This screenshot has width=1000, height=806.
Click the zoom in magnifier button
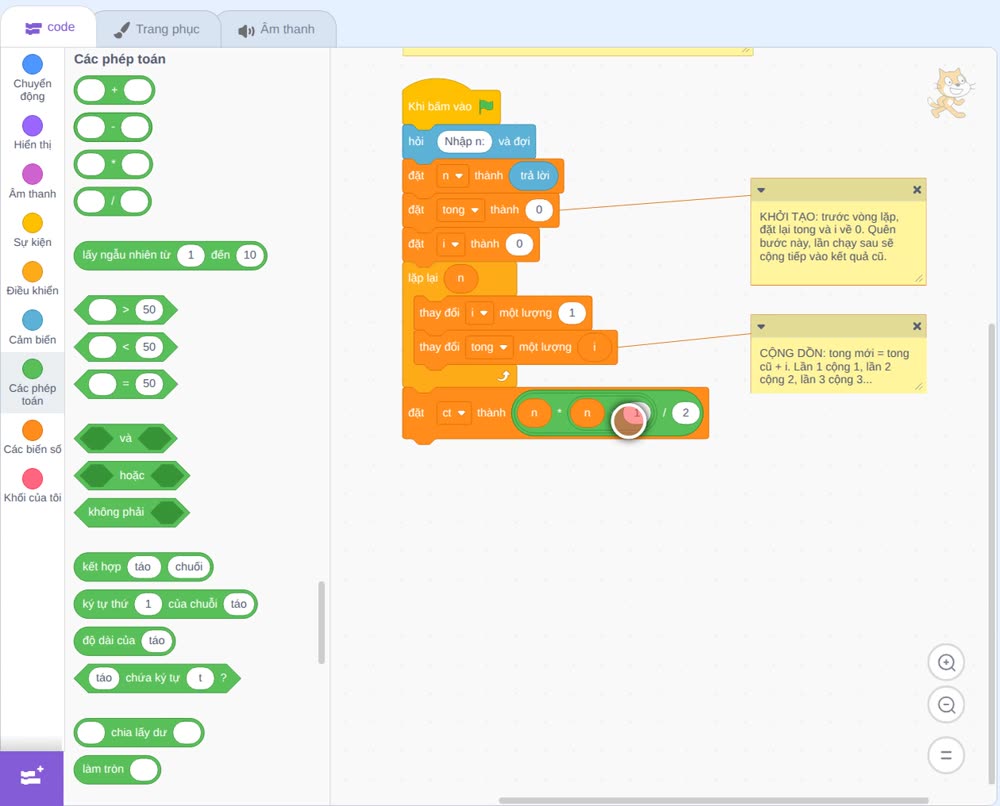coord(946,663)
